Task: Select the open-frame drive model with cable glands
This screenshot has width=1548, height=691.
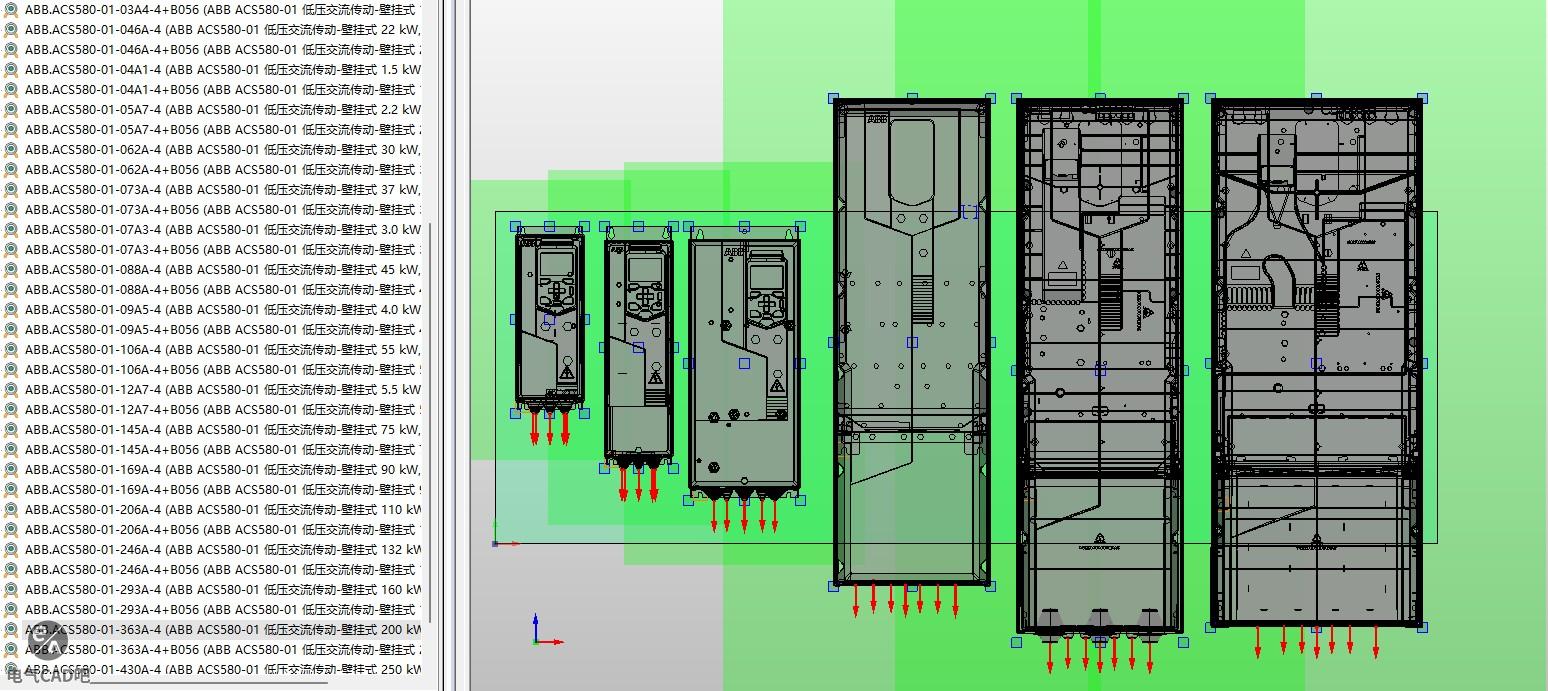Action: 1100,370
